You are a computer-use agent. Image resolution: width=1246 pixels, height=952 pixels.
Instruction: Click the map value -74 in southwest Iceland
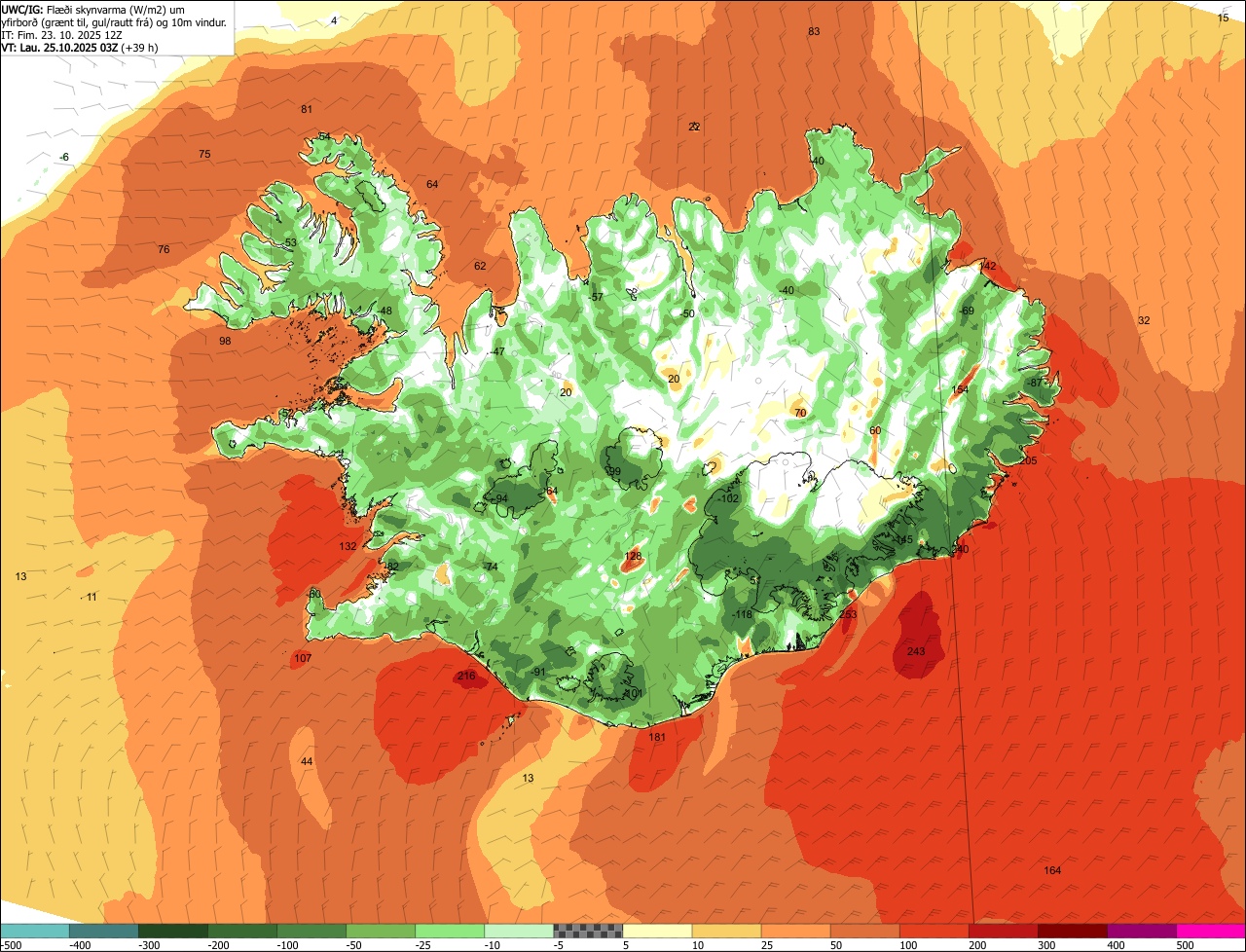pos(490,567)
